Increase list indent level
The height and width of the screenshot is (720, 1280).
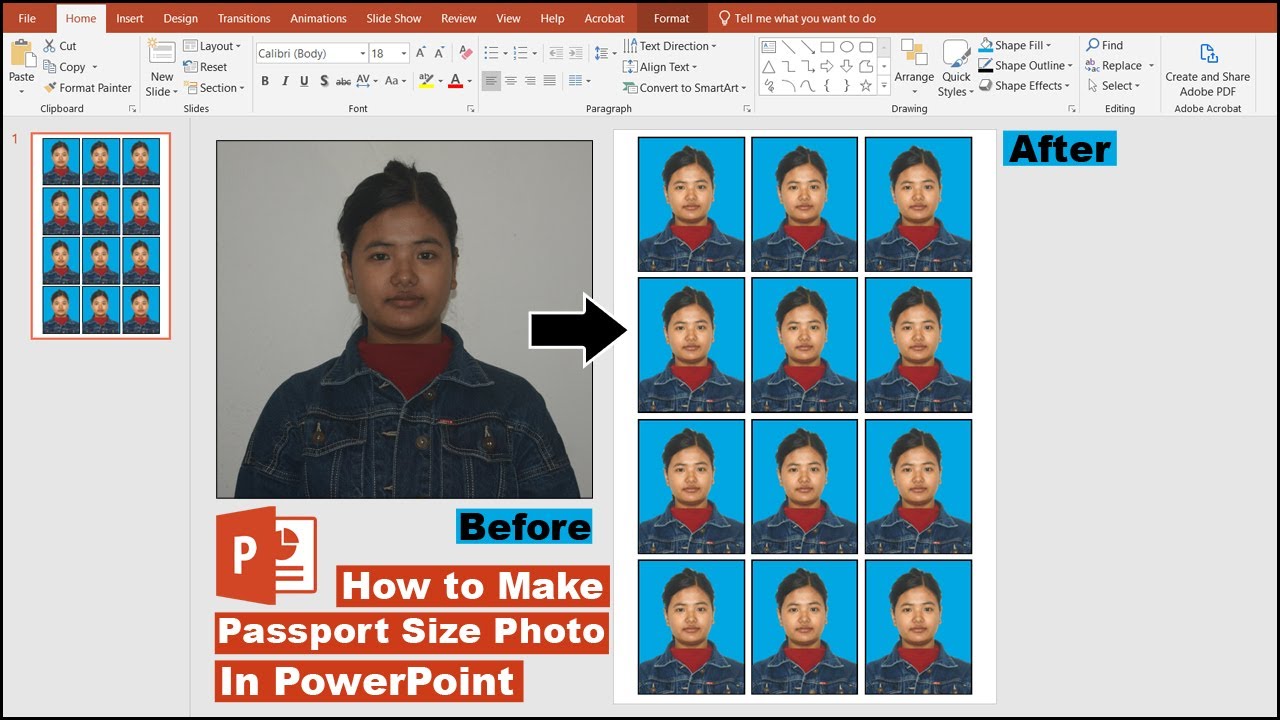[576, 53]
